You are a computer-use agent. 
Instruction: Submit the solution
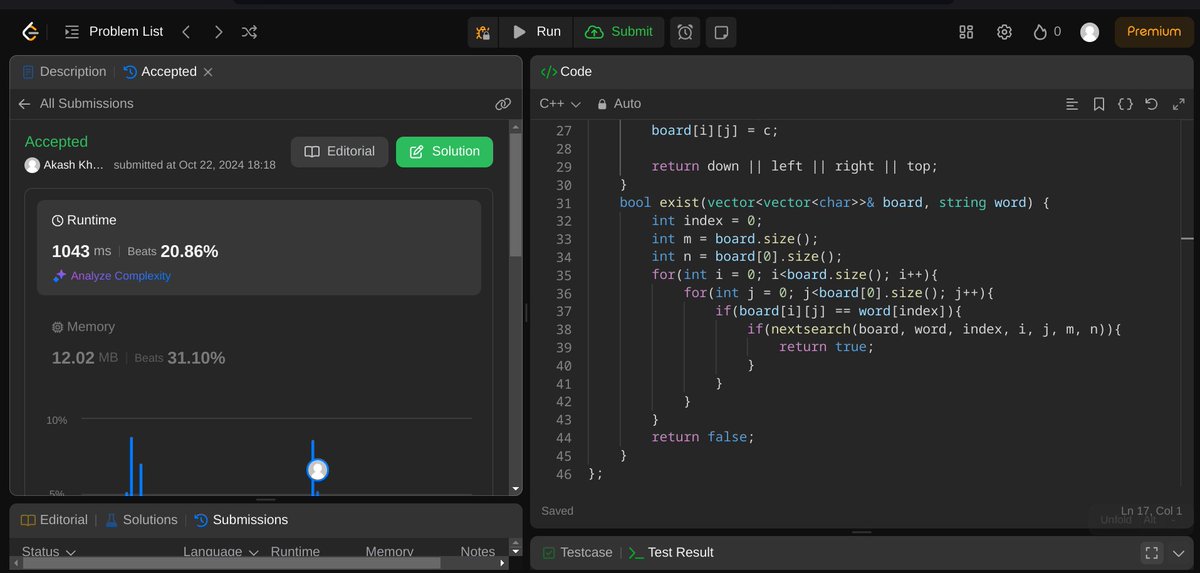coord(619,32)
